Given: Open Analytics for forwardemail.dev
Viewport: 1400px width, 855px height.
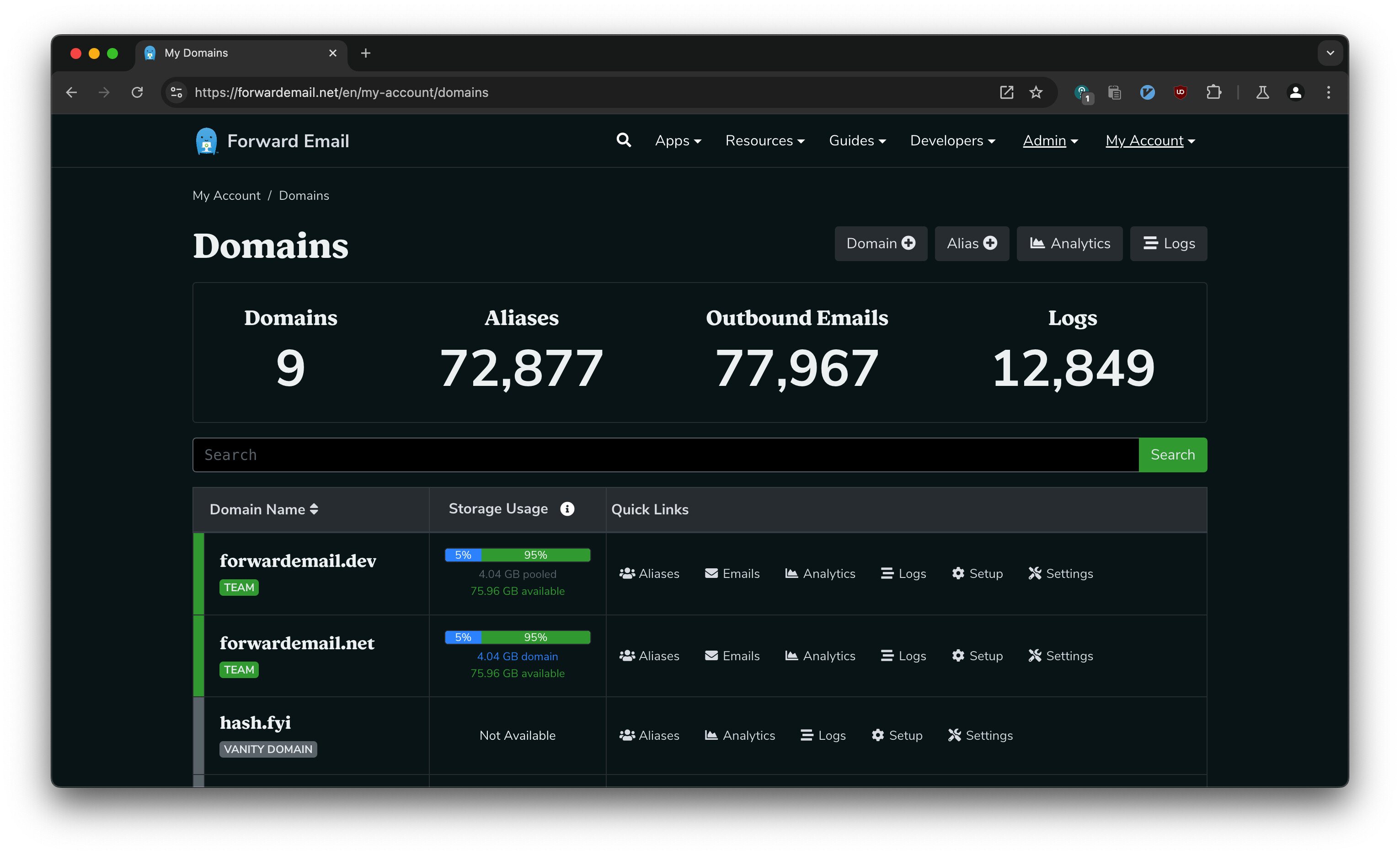Looking at the screenshot, I should (x=820, y=573).
